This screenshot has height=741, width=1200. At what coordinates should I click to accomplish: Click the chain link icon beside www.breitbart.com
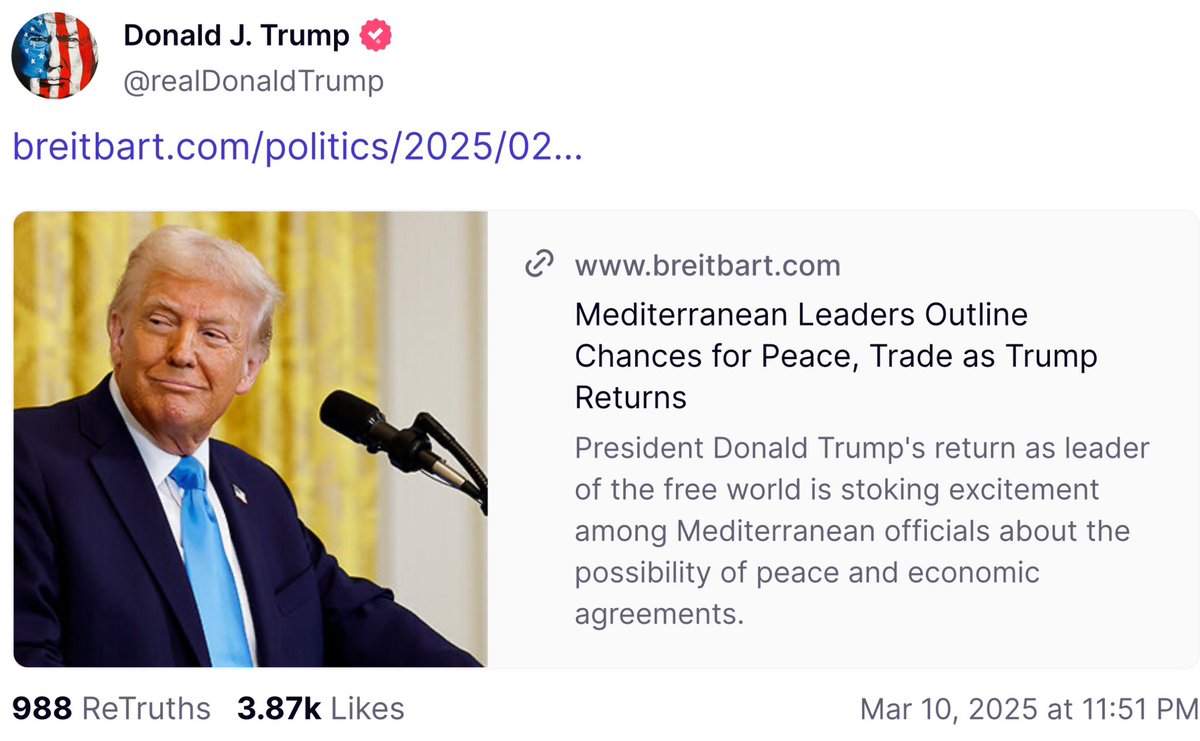pos(540,265)
